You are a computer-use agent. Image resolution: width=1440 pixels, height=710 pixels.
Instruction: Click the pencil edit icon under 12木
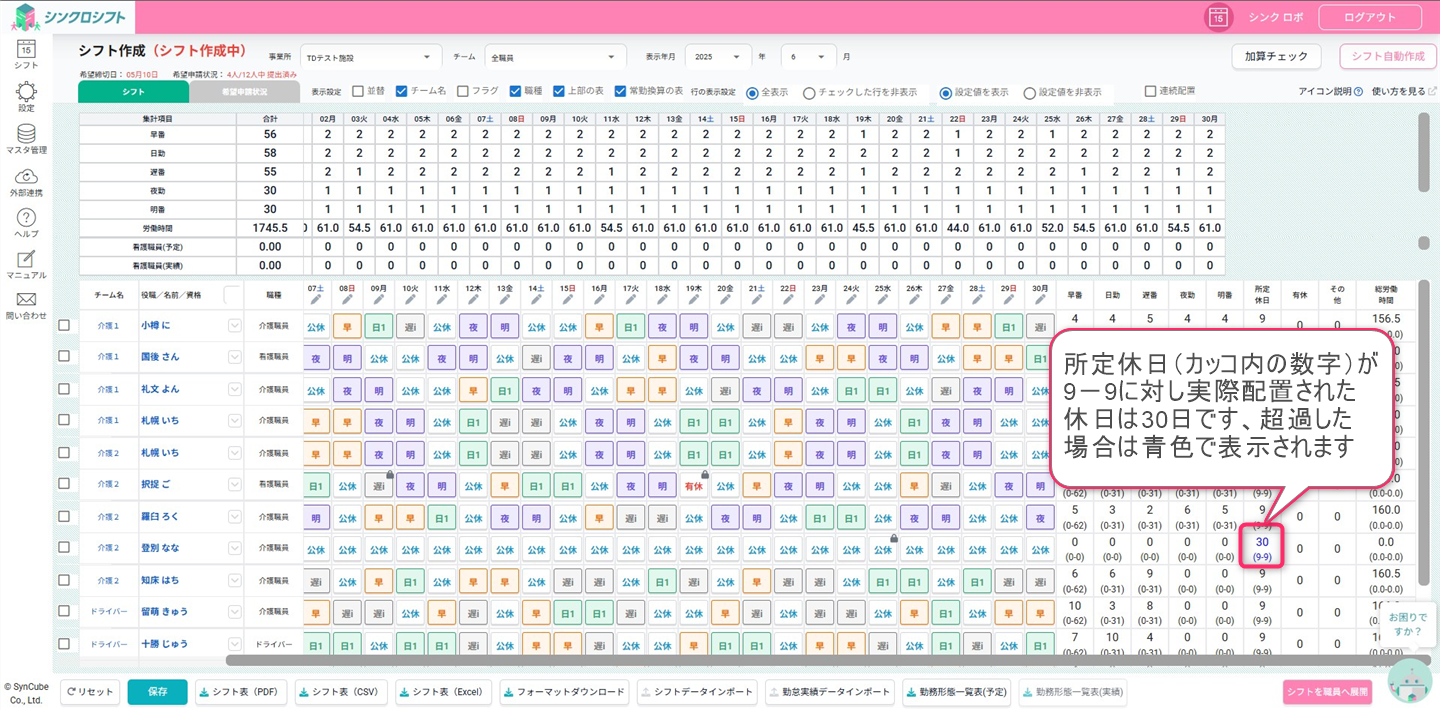(x=474, y=298)
